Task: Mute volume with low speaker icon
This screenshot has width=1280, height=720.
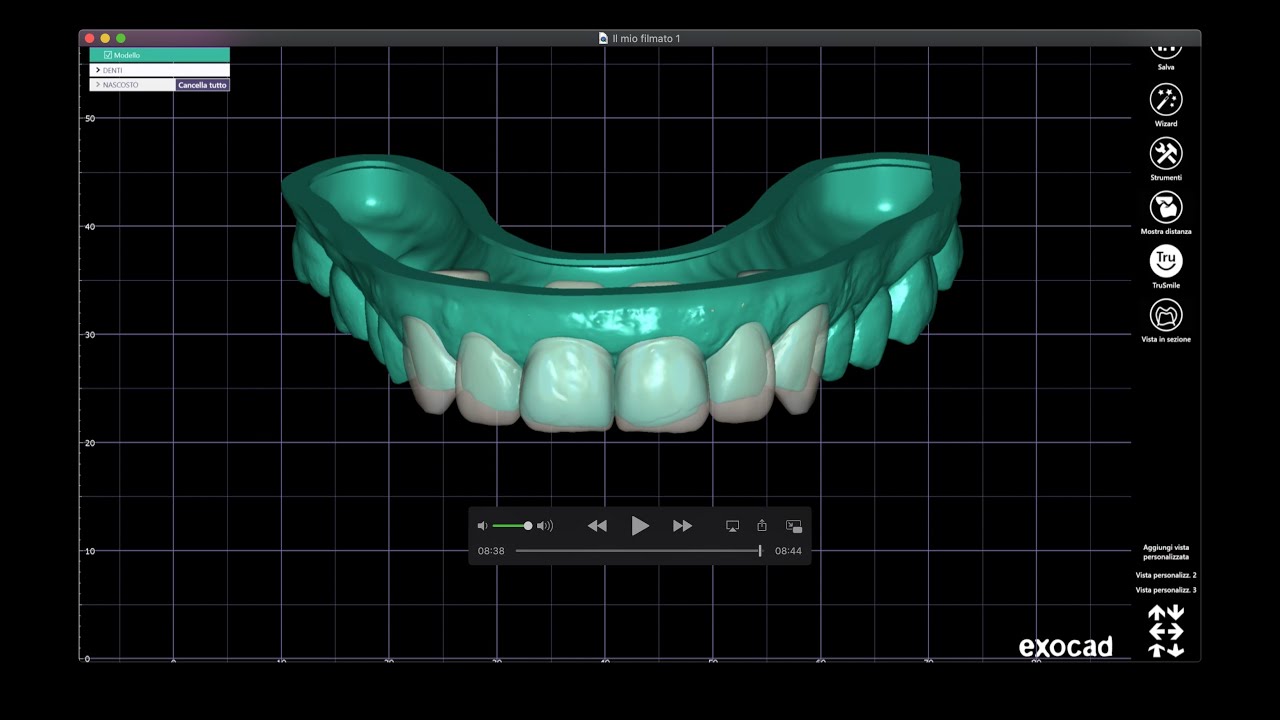Action: tap(482, 526)
